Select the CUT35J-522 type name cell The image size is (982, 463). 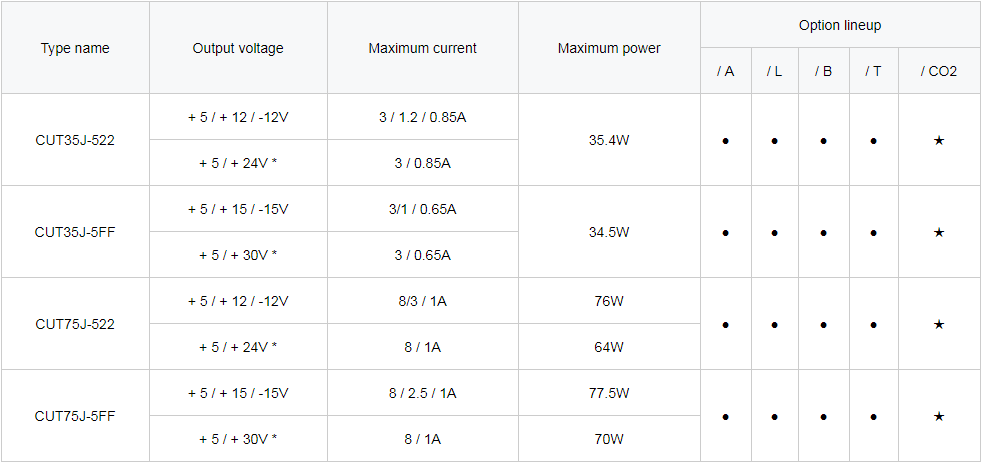tap(75, 140)
